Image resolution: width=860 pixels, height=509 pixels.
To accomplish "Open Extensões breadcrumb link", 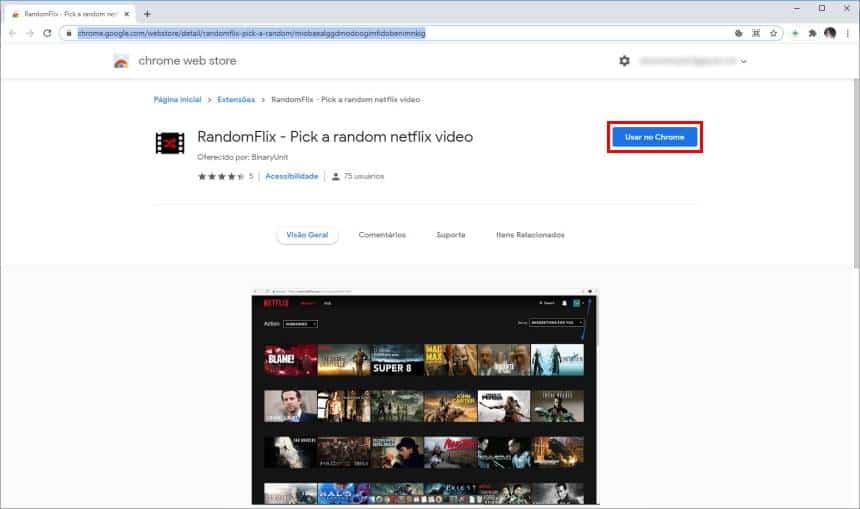I will click(236, 100).
